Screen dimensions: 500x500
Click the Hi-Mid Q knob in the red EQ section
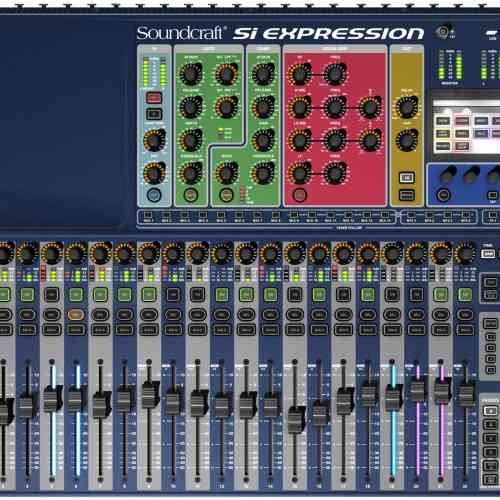370,107
